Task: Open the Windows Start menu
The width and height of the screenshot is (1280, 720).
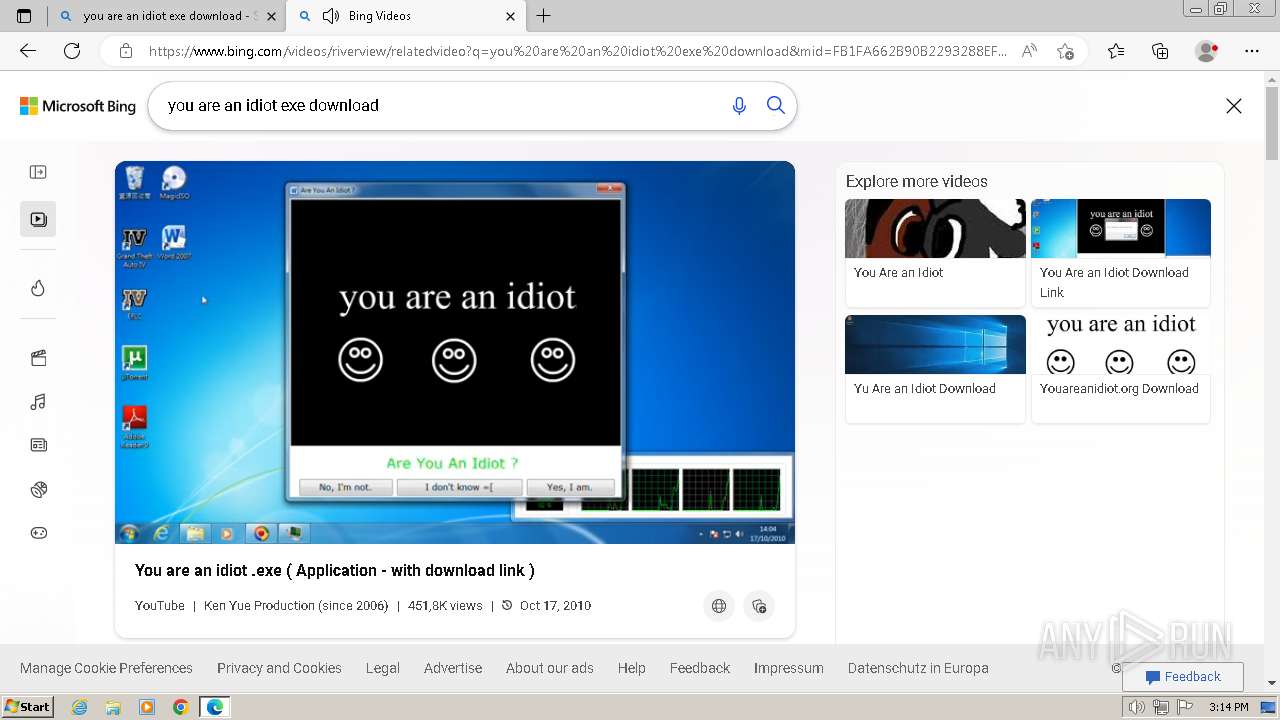Action: (27, 707)
